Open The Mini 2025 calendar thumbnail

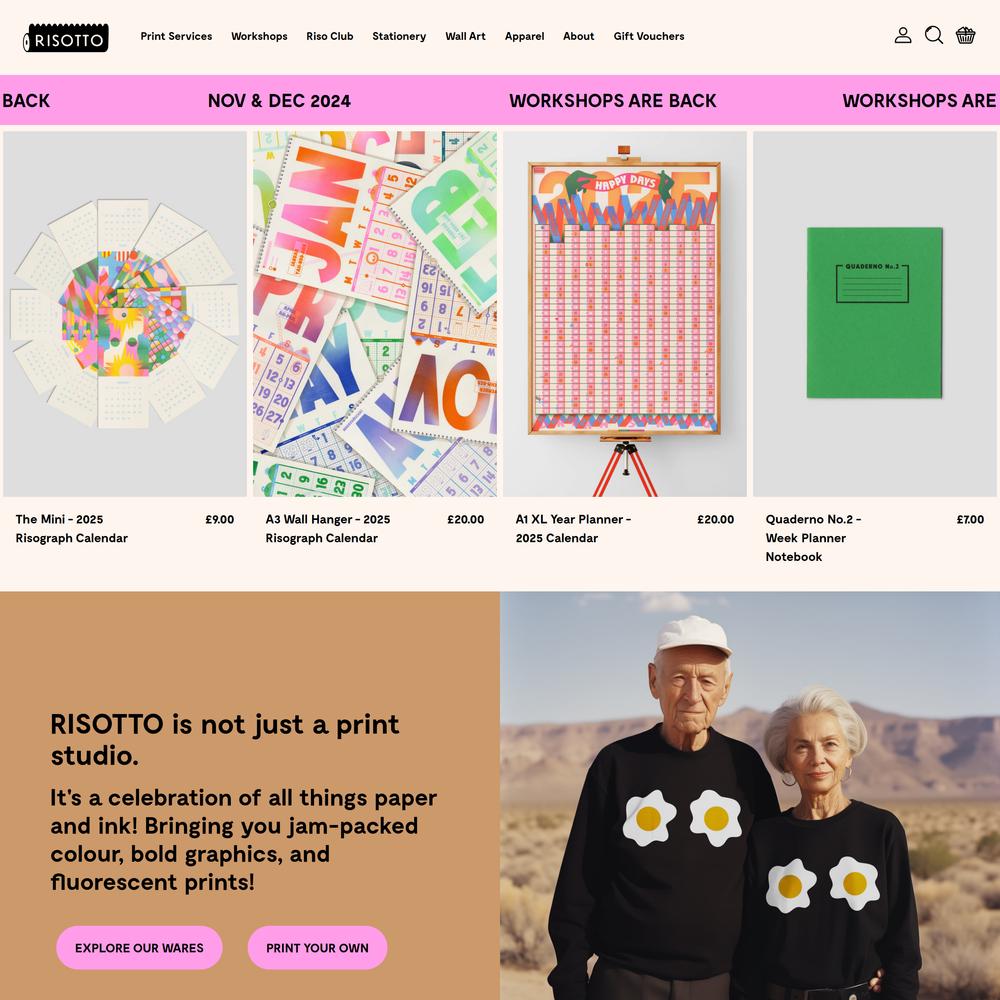[x=124, y=314]
